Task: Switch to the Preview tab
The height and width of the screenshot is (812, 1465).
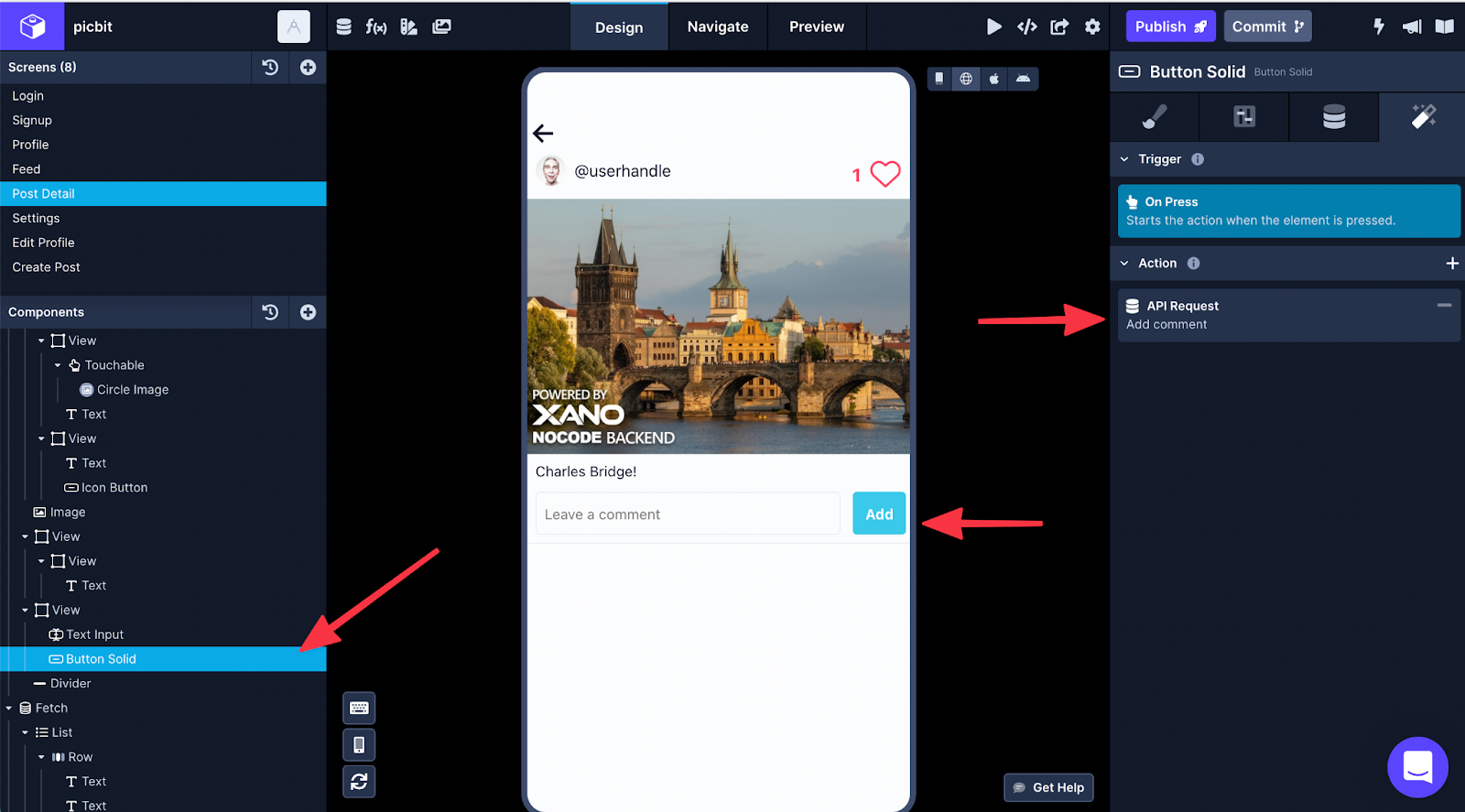Action: (x=816, y=27)
